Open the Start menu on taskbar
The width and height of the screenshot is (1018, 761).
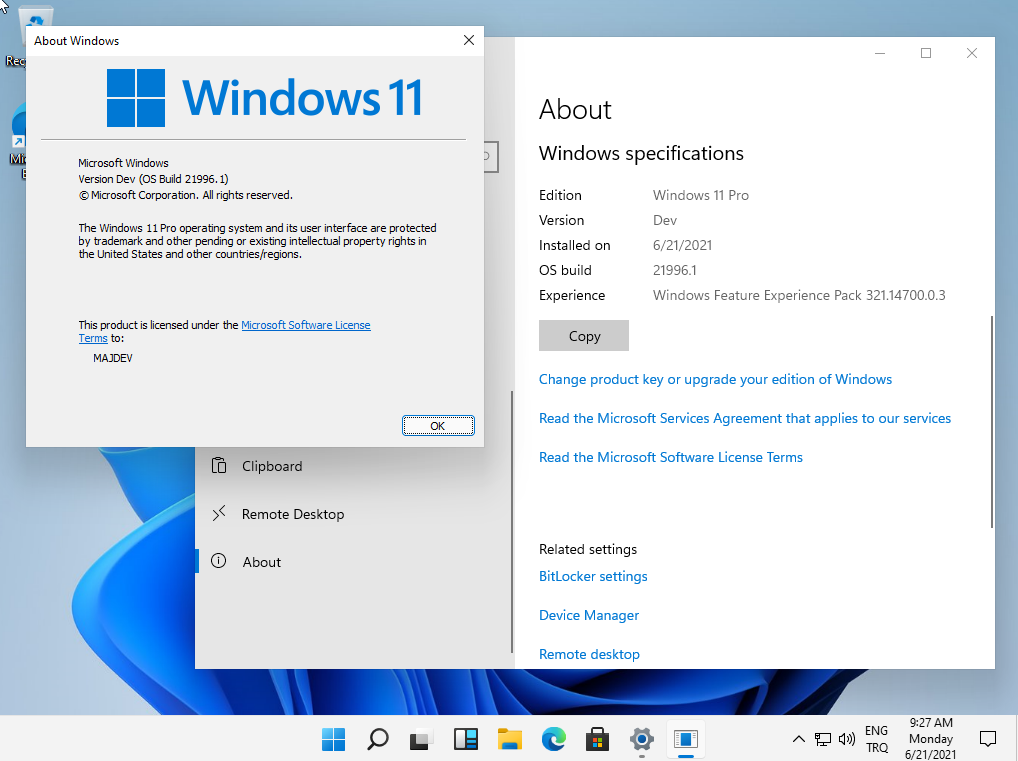coord(334,739)
